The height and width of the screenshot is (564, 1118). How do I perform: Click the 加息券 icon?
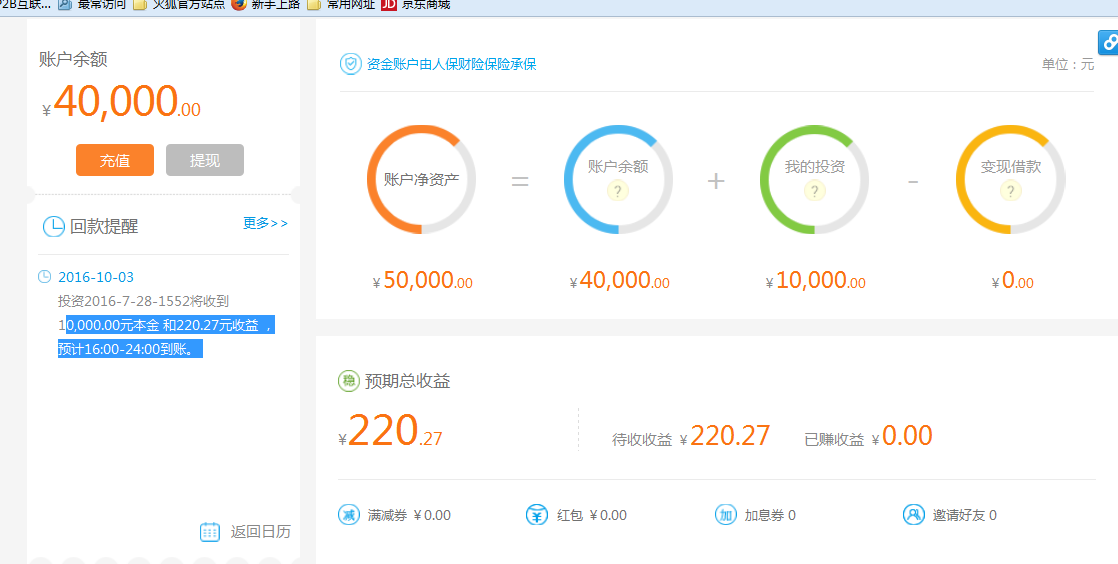click(726, 515)
